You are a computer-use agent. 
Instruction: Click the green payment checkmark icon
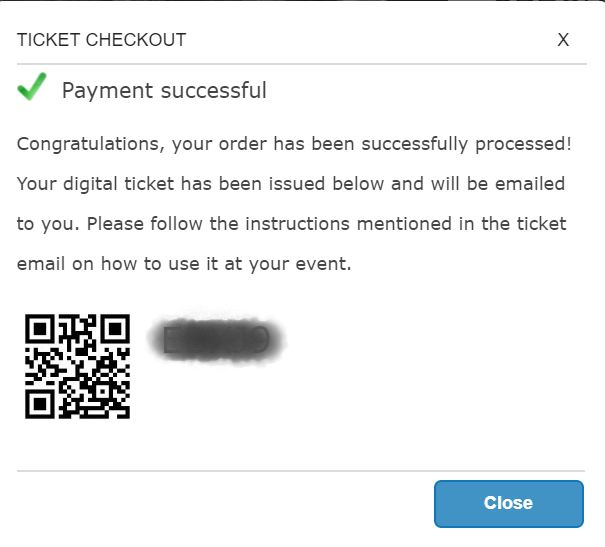[32, 86]
